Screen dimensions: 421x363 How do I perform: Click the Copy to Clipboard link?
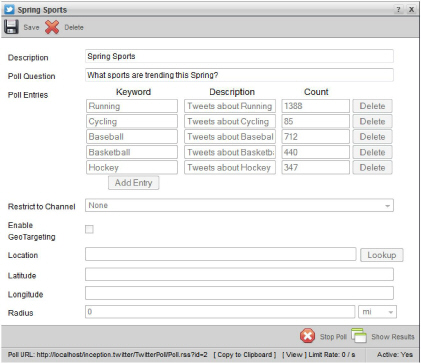click(245, 355)
